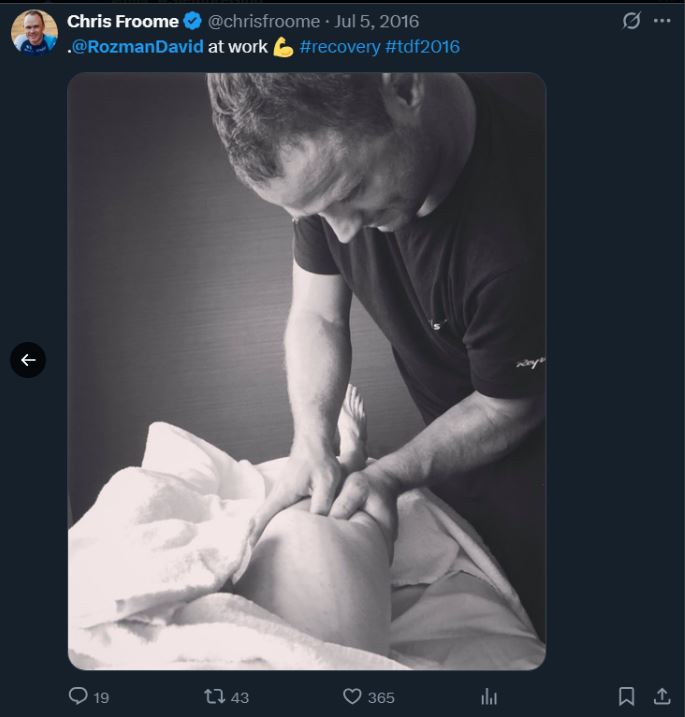The width and height of the screenshot is (685, 717).
Task: Like the tweet with heart icon
Action: (x=352, y=696)
